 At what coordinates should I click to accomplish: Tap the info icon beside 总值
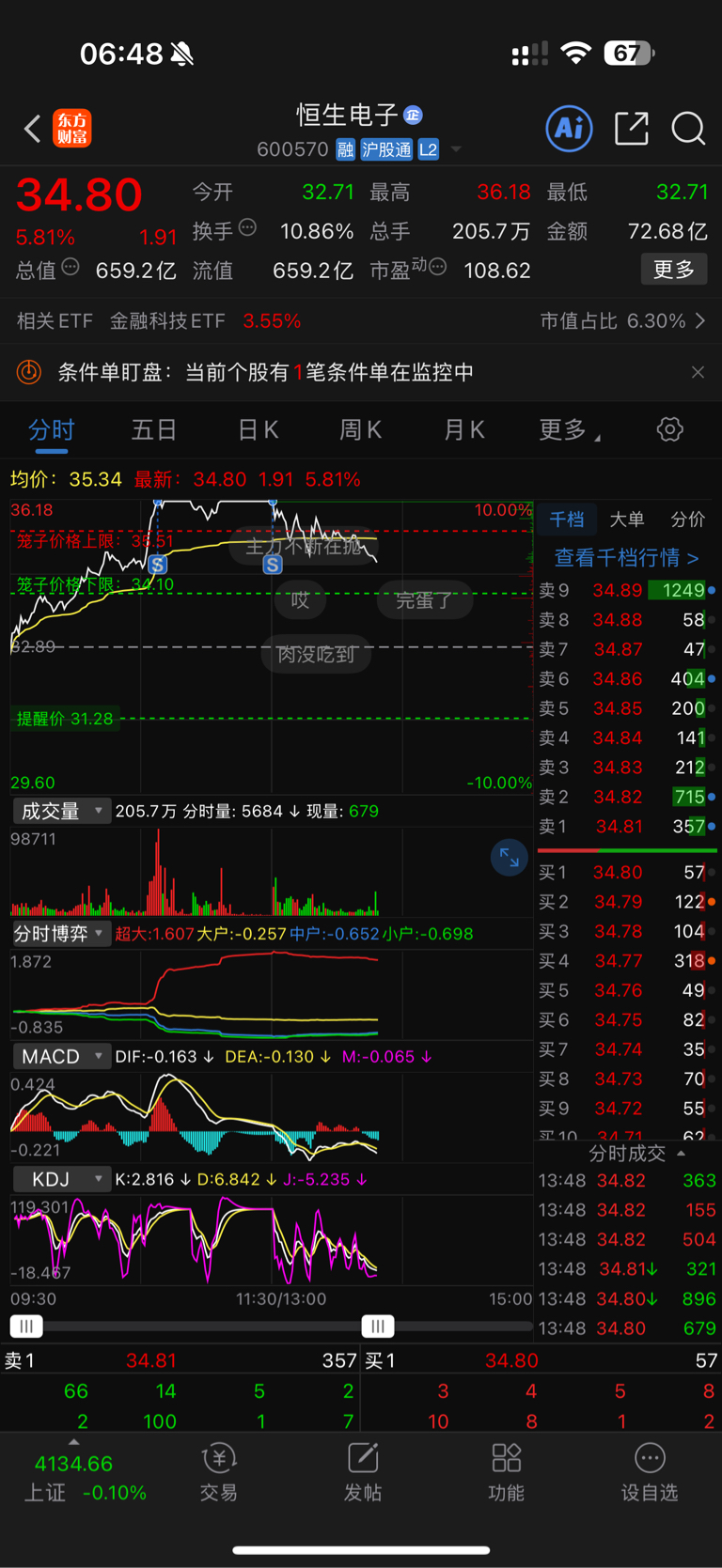click(71, 267)
